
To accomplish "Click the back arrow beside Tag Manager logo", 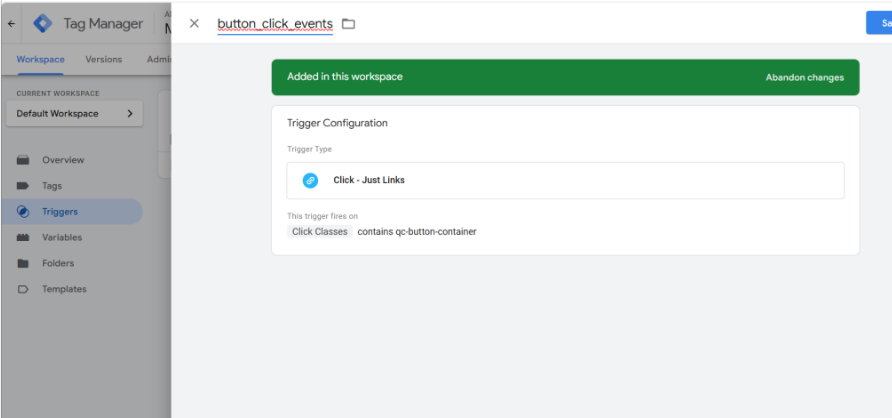I will point(11,23).
